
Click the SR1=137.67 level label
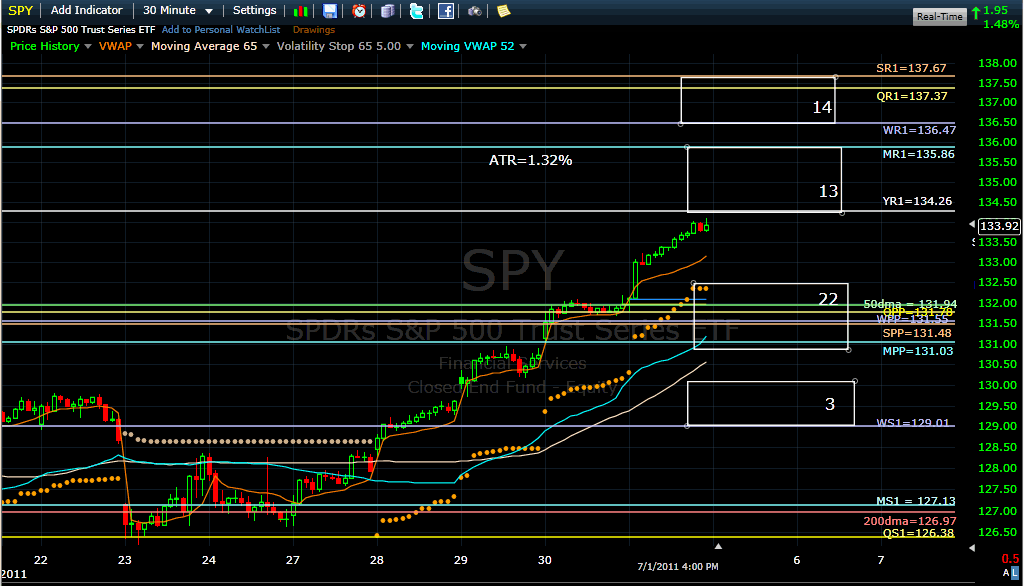coord(911,68)
